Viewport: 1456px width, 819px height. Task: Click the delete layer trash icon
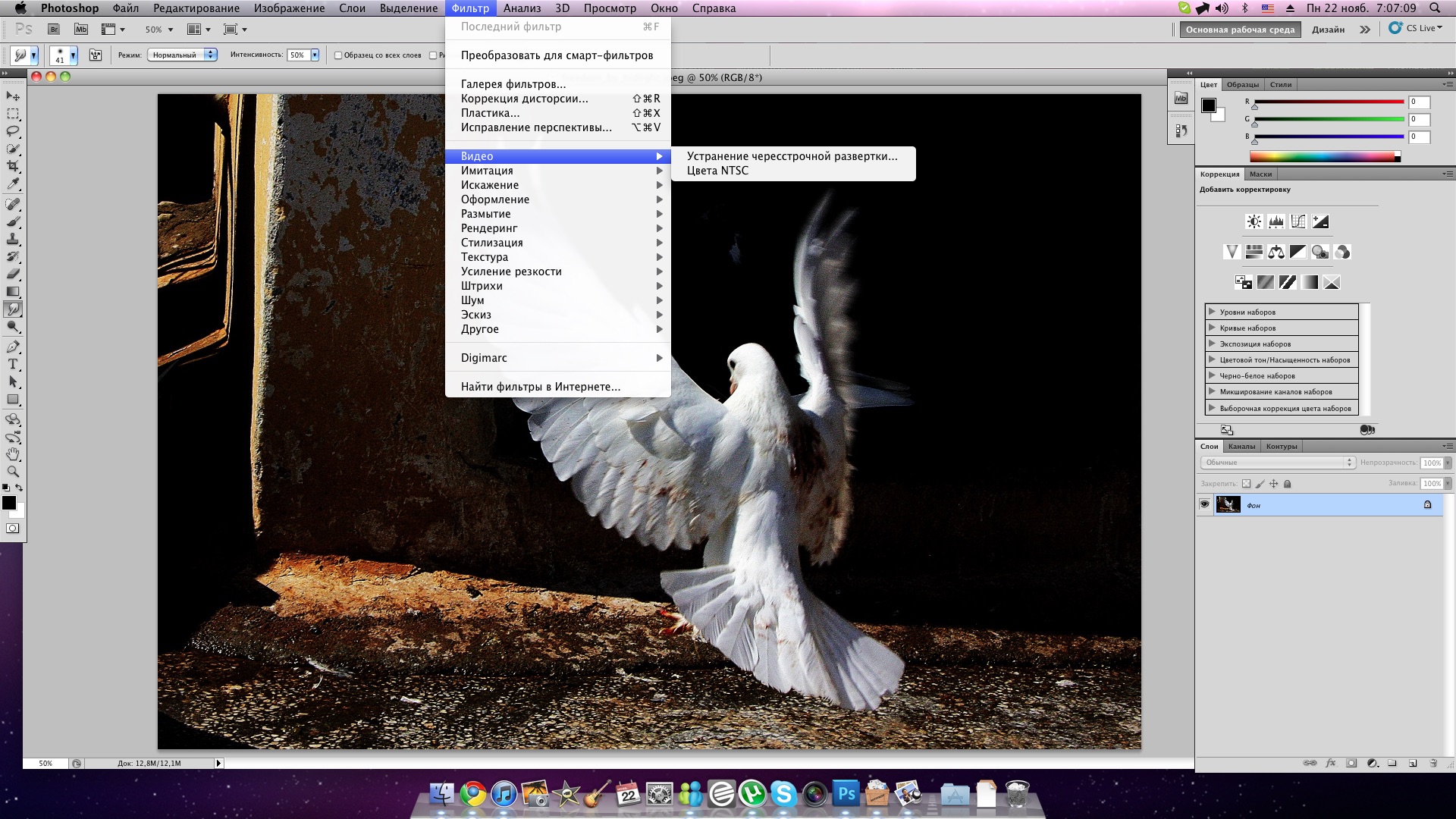click(1433, 763)
